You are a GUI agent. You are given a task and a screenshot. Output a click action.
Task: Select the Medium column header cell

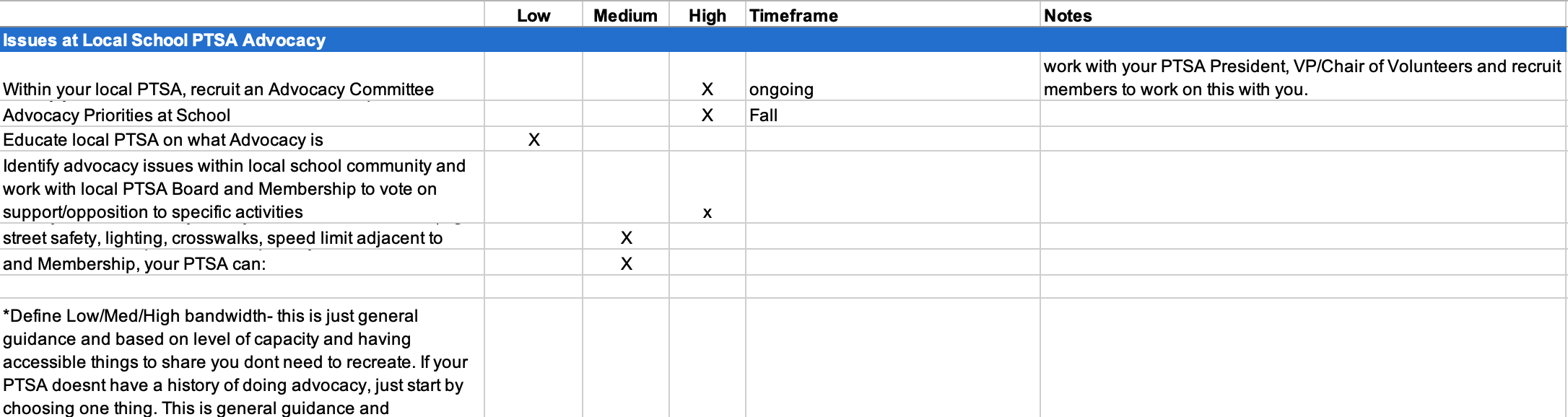point(626,15)
